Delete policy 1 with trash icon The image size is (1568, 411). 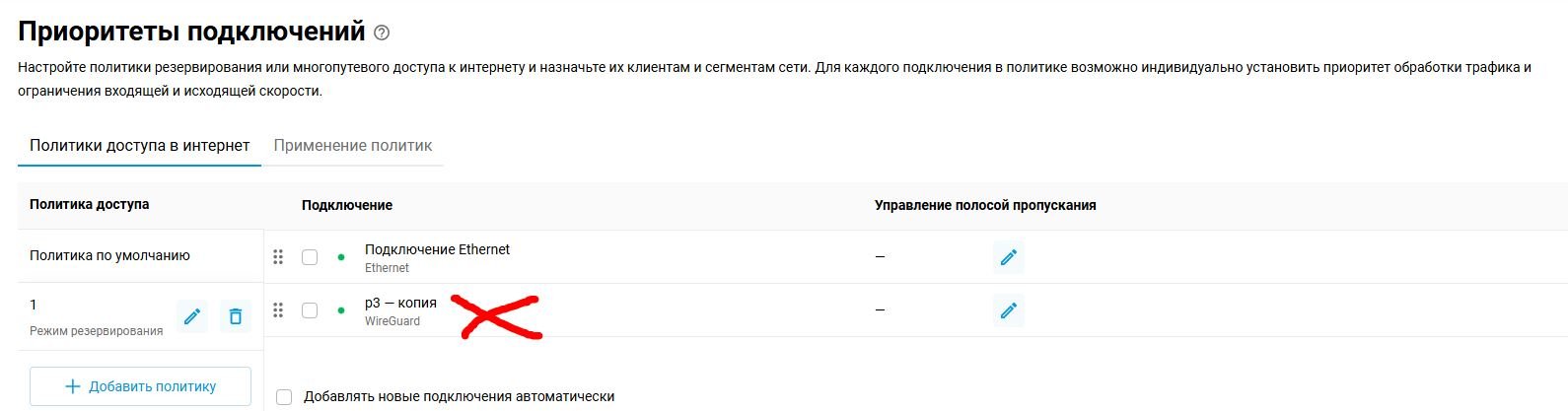click(236, 316)
